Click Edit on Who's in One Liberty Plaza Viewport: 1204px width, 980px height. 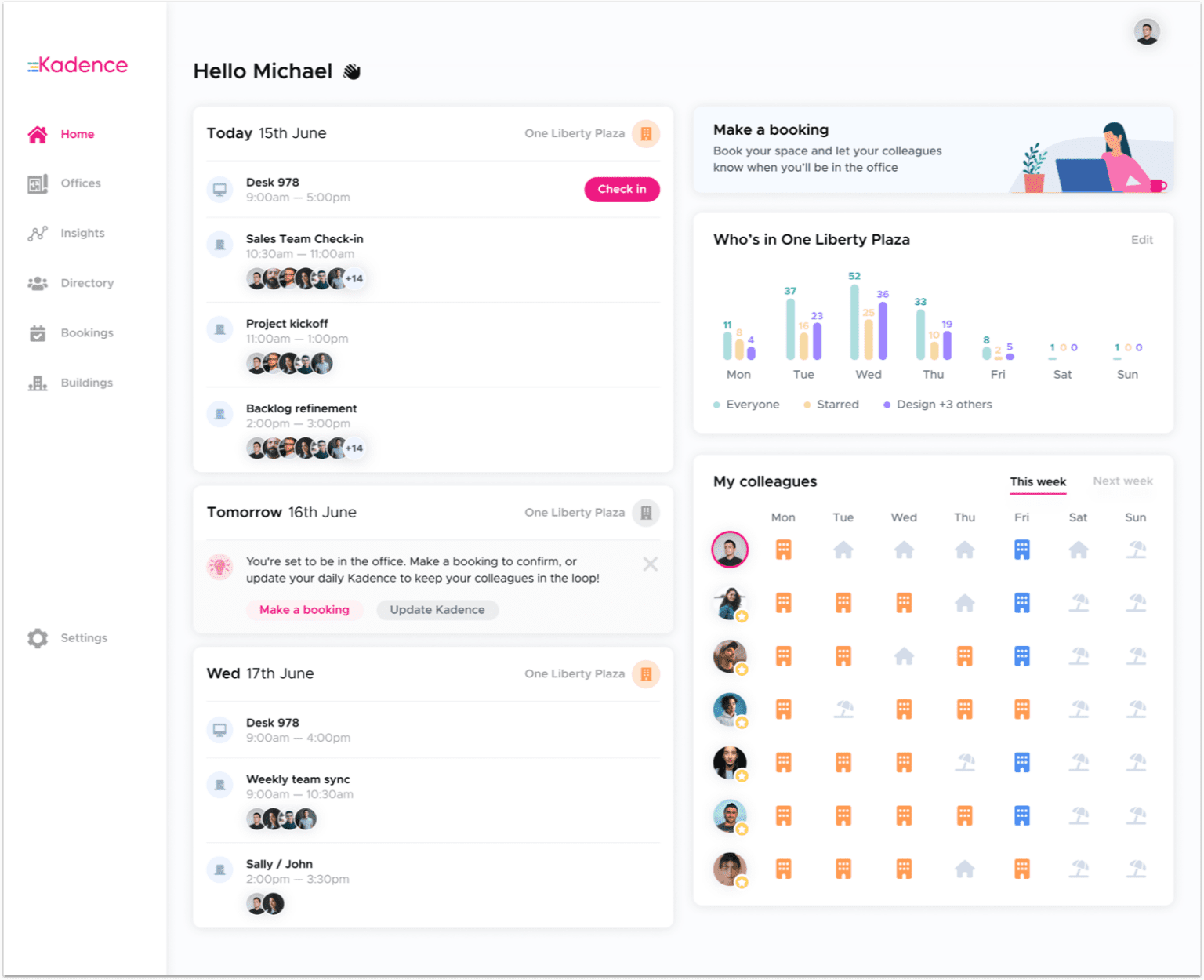click(x=1141, y=240)
